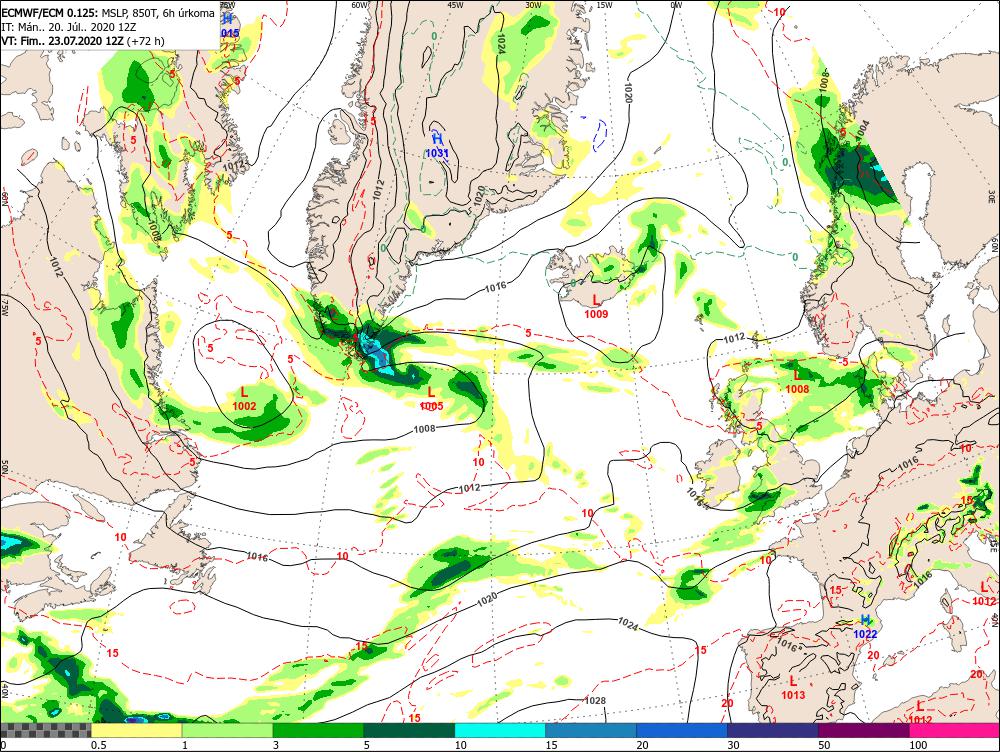This screenshot has width=1000, height=752.
Task: Click the '50N' latitude label on left edge
Action: 4,468
